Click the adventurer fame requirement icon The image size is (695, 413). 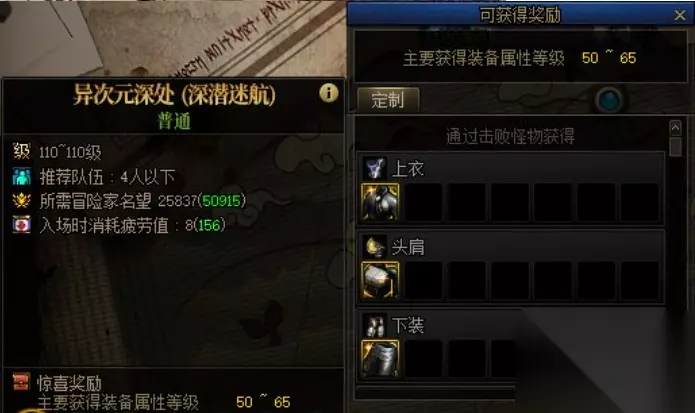tap(21, 201)
